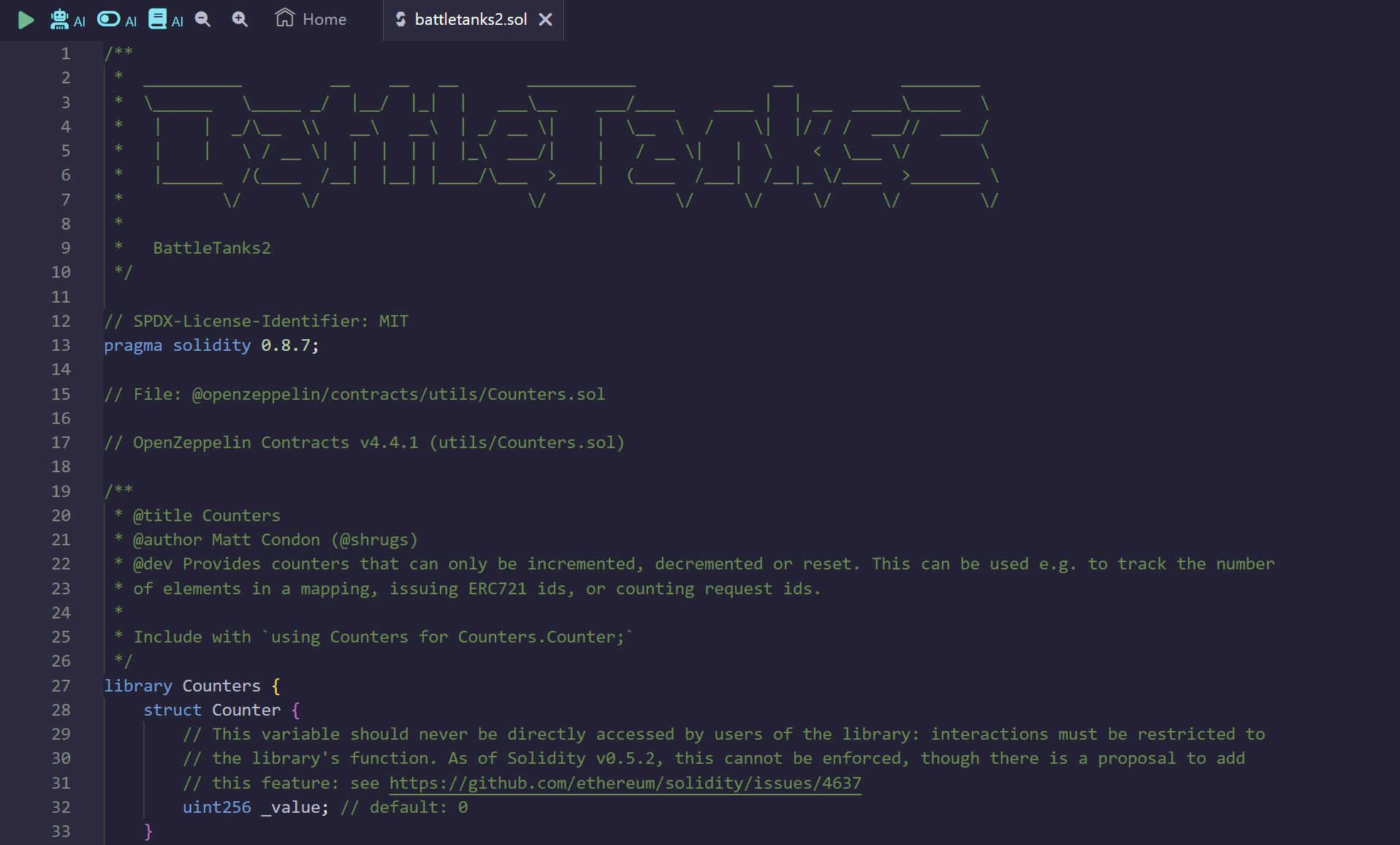Click the robot AI explain icon

point(60,20)
